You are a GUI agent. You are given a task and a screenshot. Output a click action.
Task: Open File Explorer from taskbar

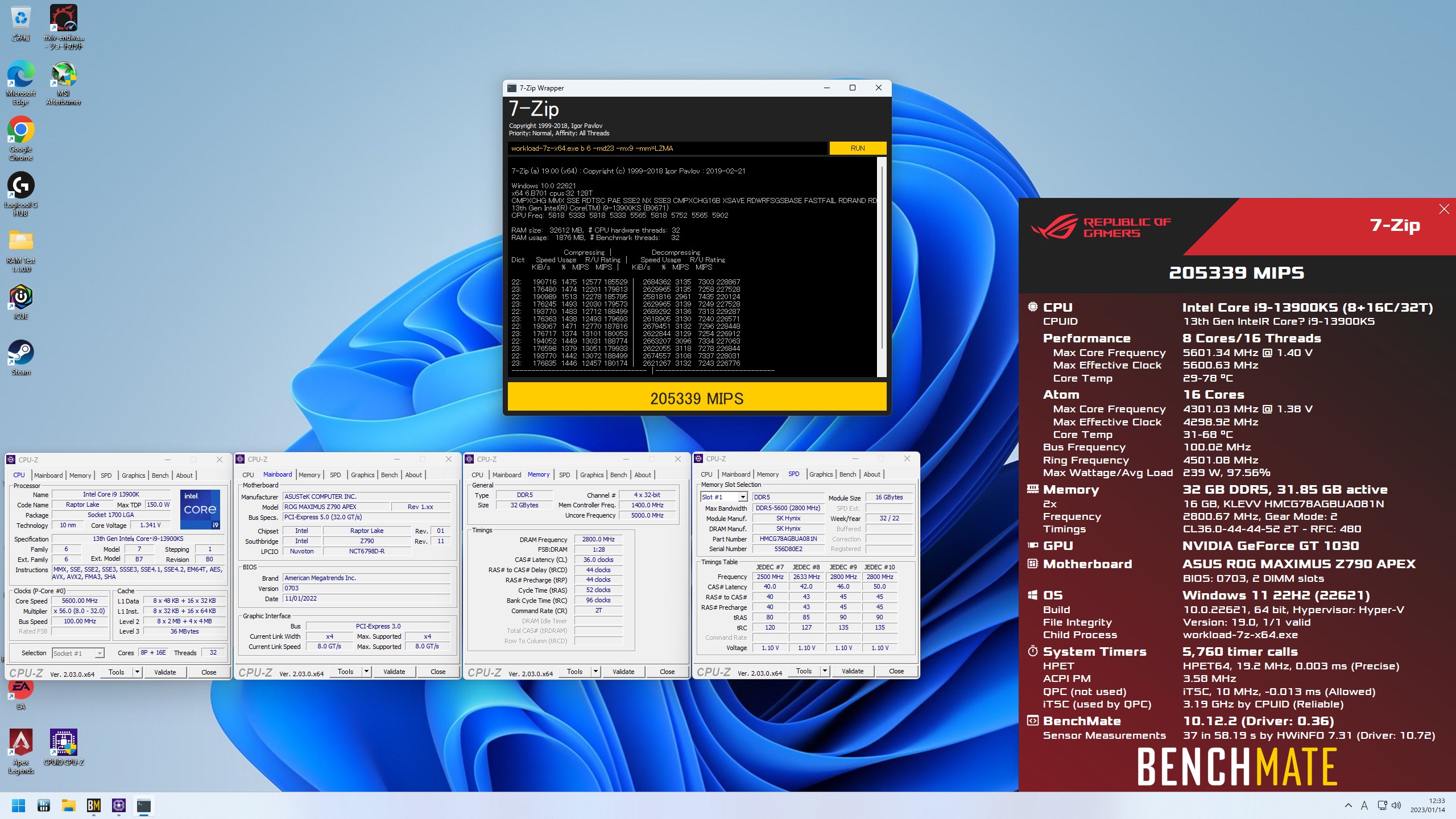[69, 805]
